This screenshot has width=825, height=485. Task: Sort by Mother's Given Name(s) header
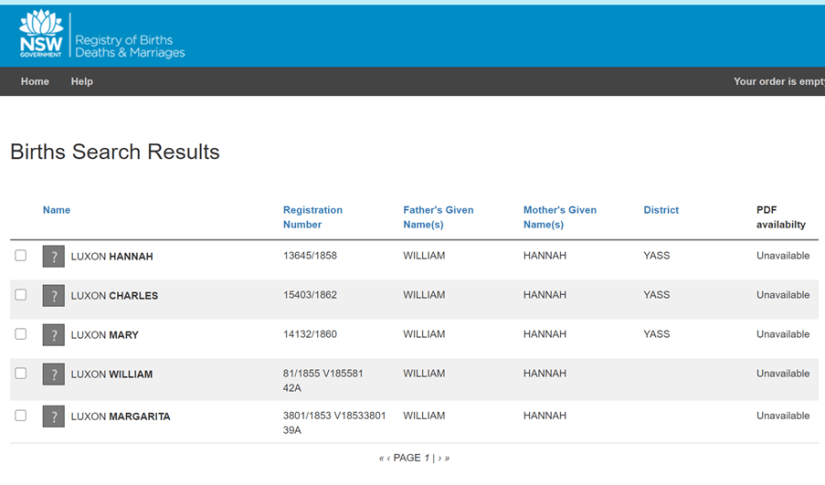(x=559, y=217)
